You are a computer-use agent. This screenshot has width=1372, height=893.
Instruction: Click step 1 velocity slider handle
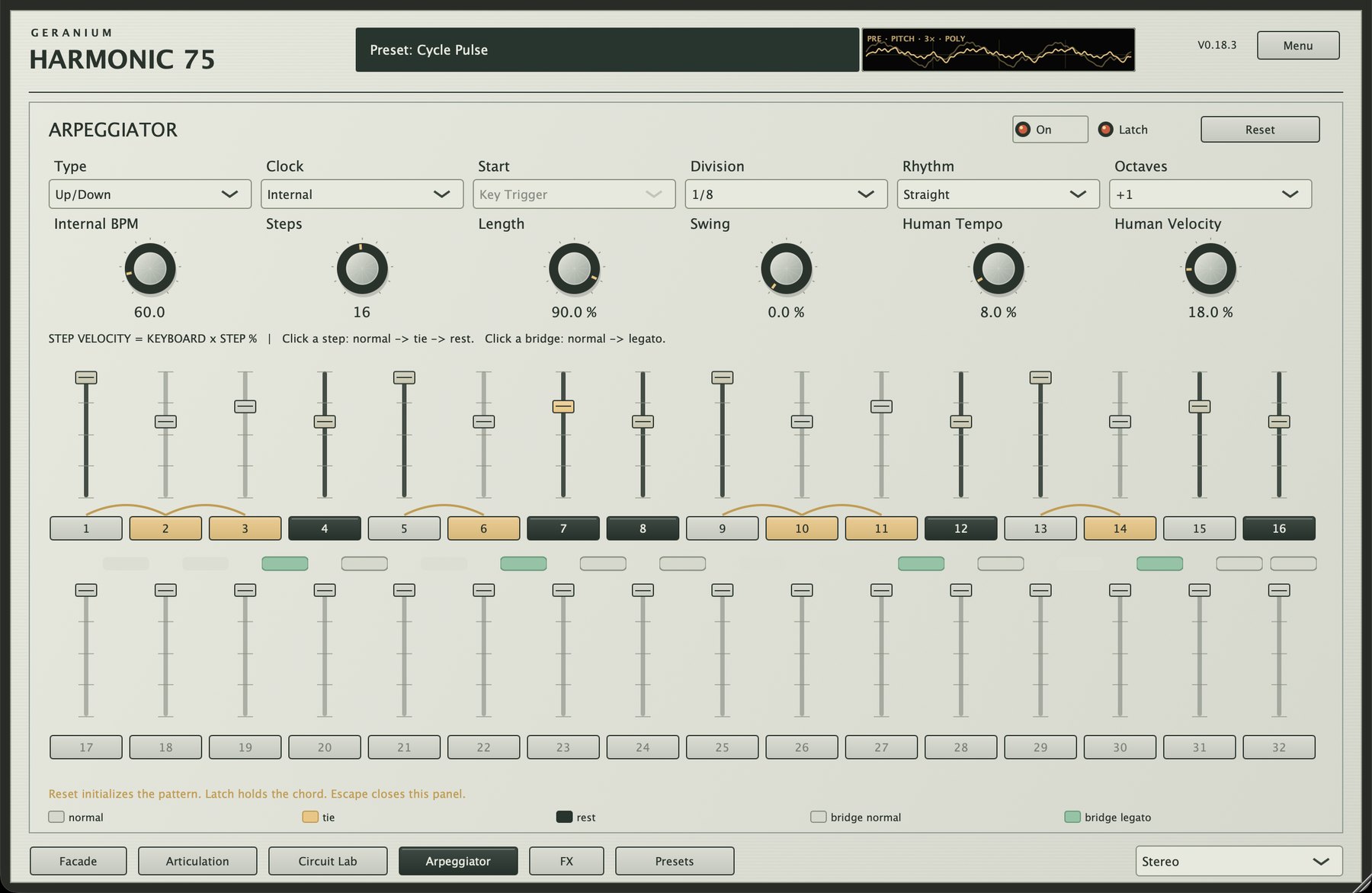click(x=86, y=377)
